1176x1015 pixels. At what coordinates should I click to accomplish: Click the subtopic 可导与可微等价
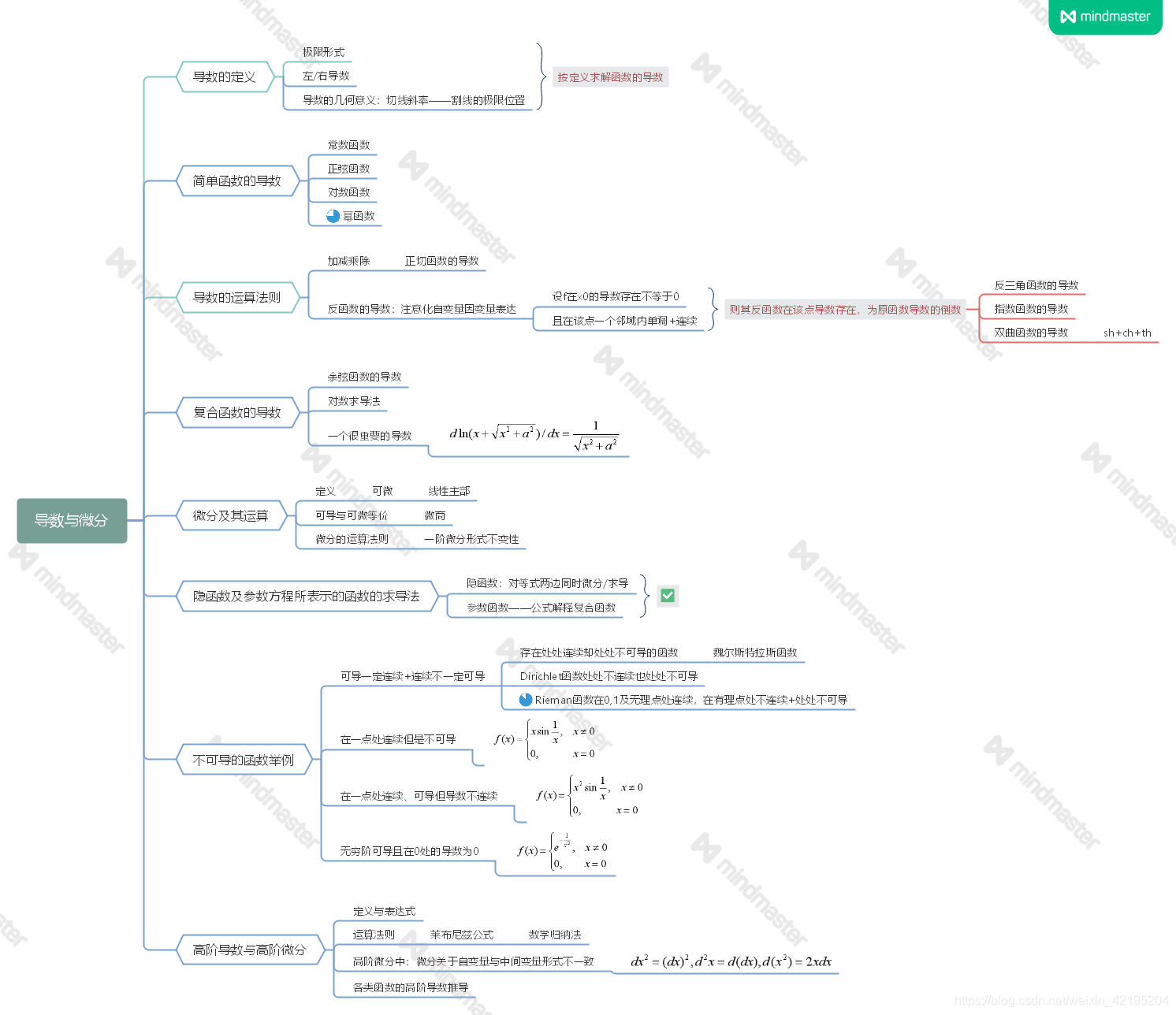[352, 515]
